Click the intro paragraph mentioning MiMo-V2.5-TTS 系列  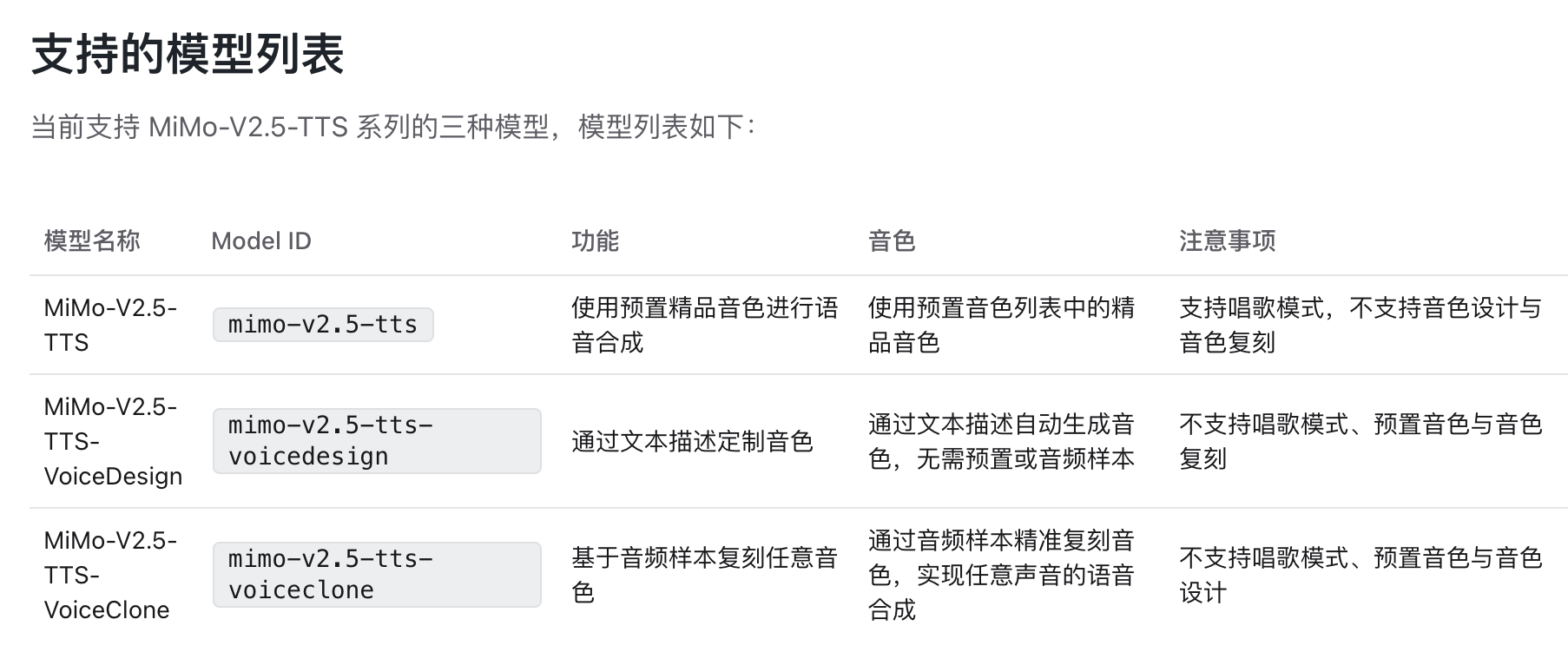(393, 127)
